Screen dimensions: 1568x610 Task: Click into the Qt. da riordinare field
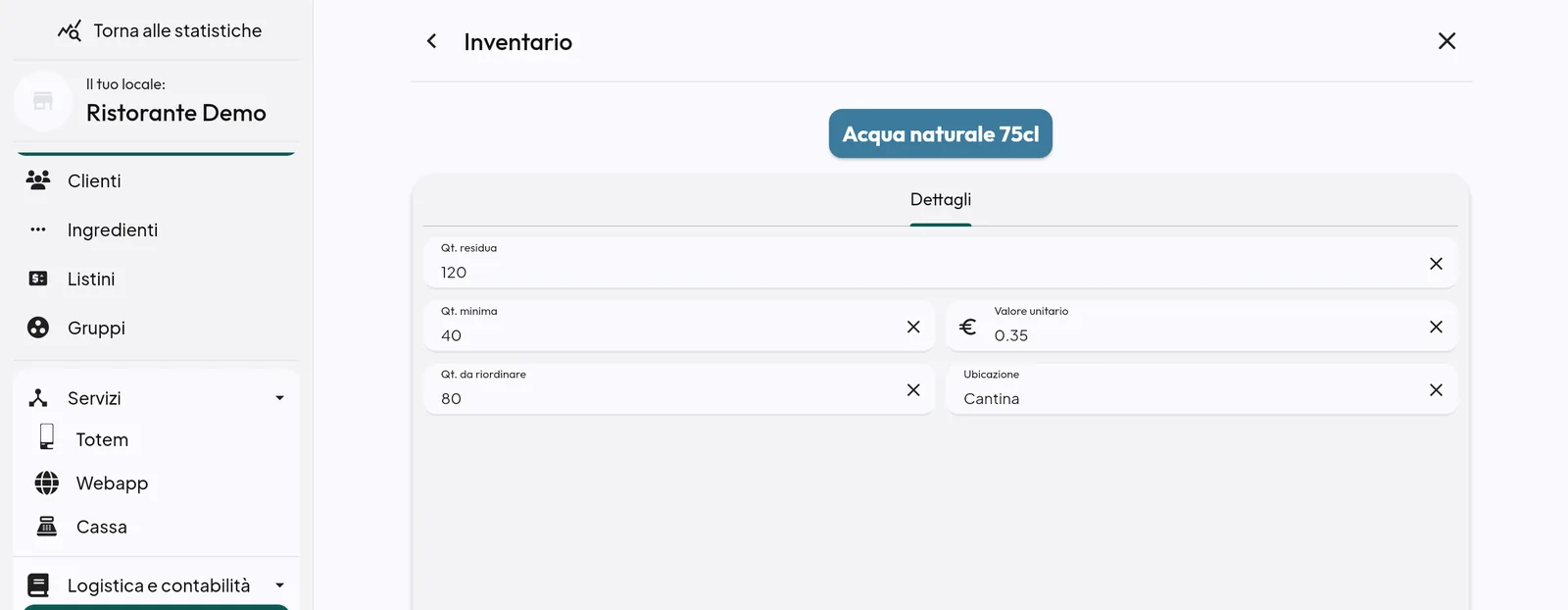[679, 389]
